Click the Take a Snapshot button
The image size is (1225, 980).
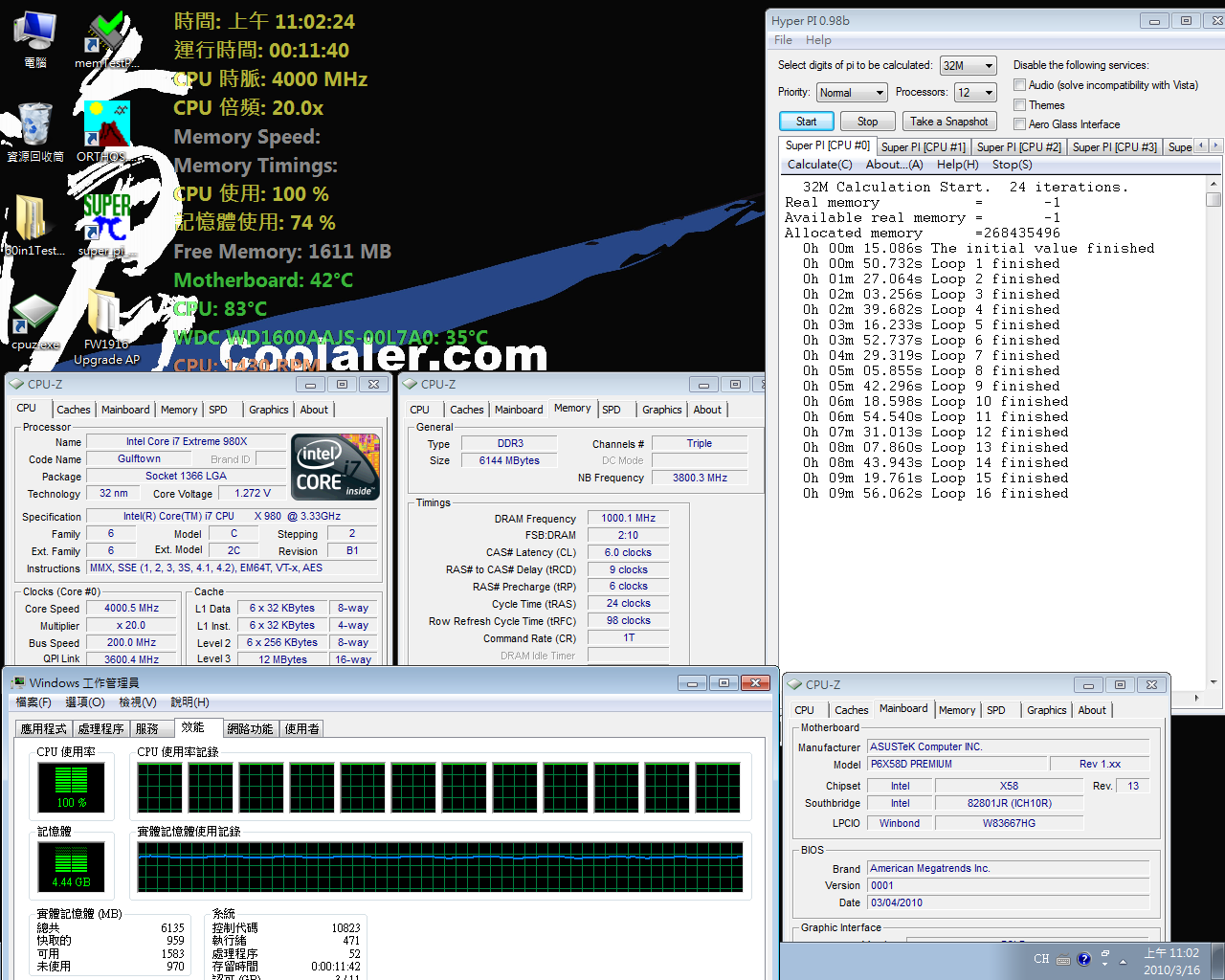[949, 122]
